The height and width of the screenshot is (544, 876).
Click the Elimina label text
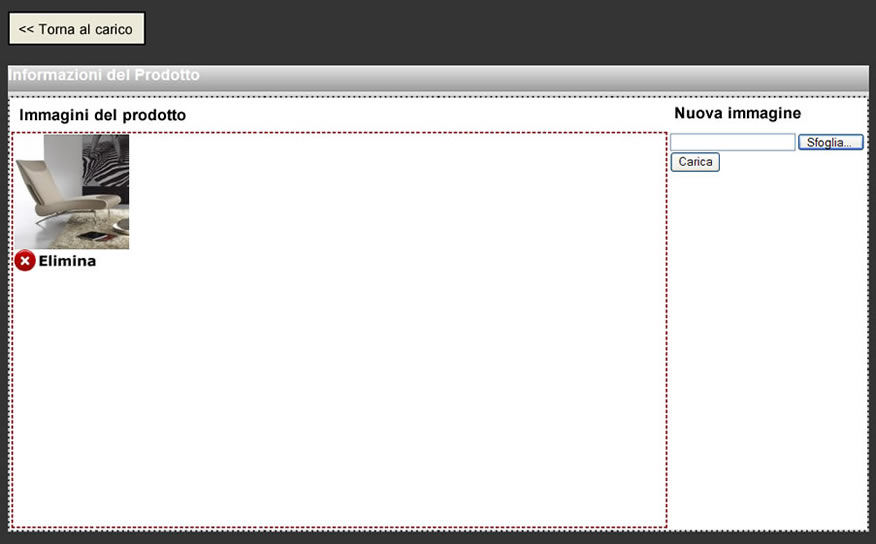[67, 261]
